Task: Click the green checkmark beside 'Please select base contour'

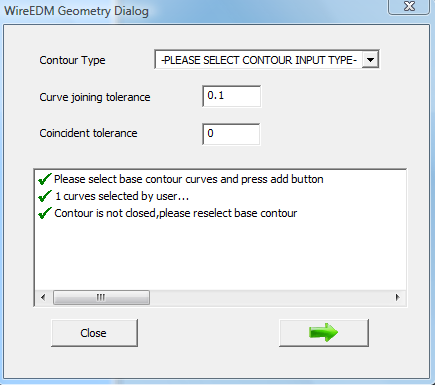Action: point(45,179)
